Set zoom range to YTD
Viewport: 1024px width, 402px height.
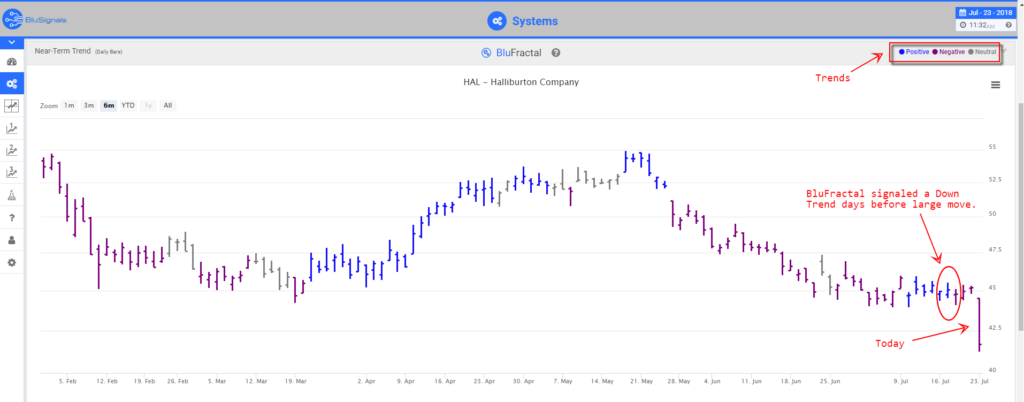tap(128, 105)
